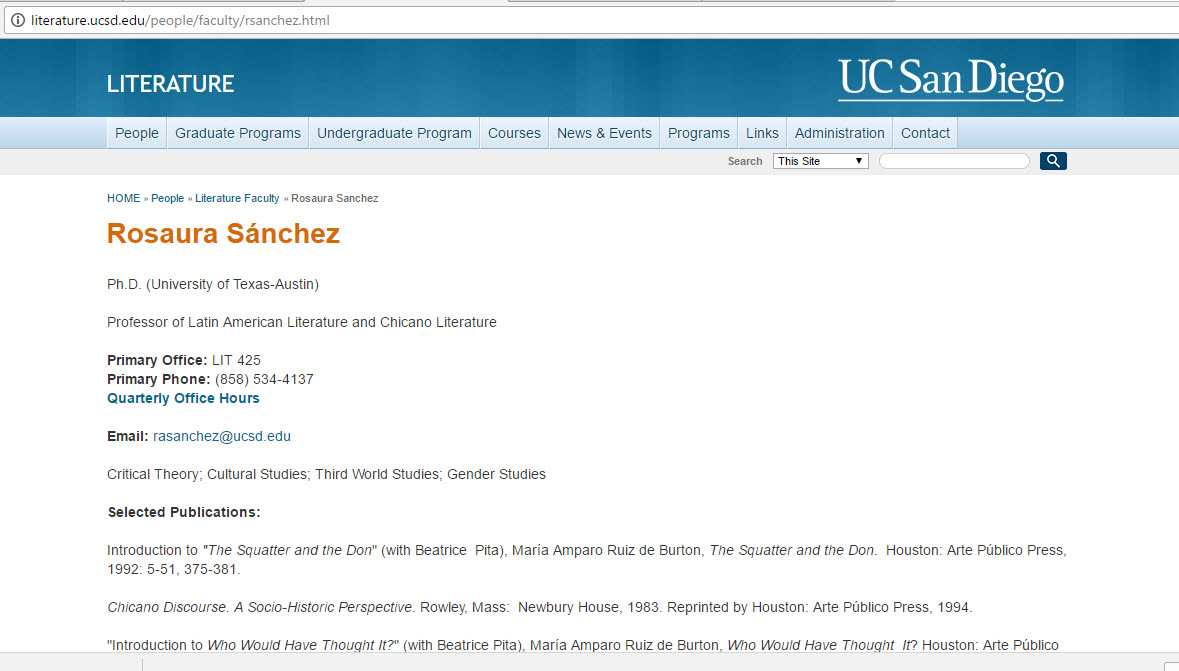Open the News & Events section
This screenshot has width=1179, height=671.
[x=604, y=132]
